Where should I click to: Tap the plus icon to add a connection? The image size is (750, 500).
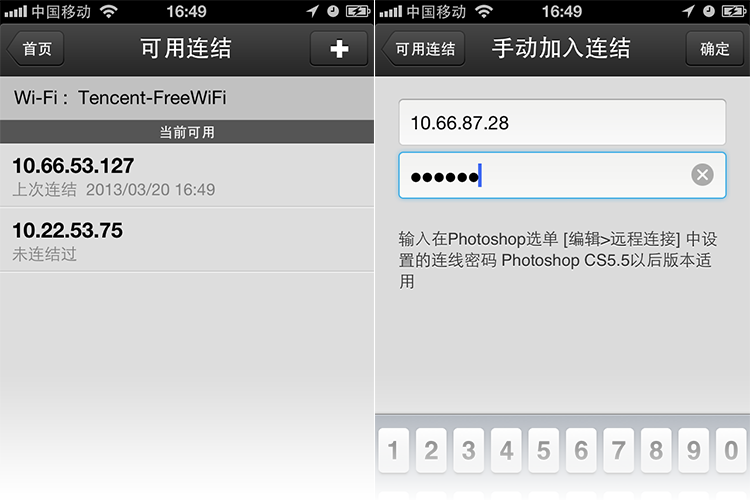(339, 48)
